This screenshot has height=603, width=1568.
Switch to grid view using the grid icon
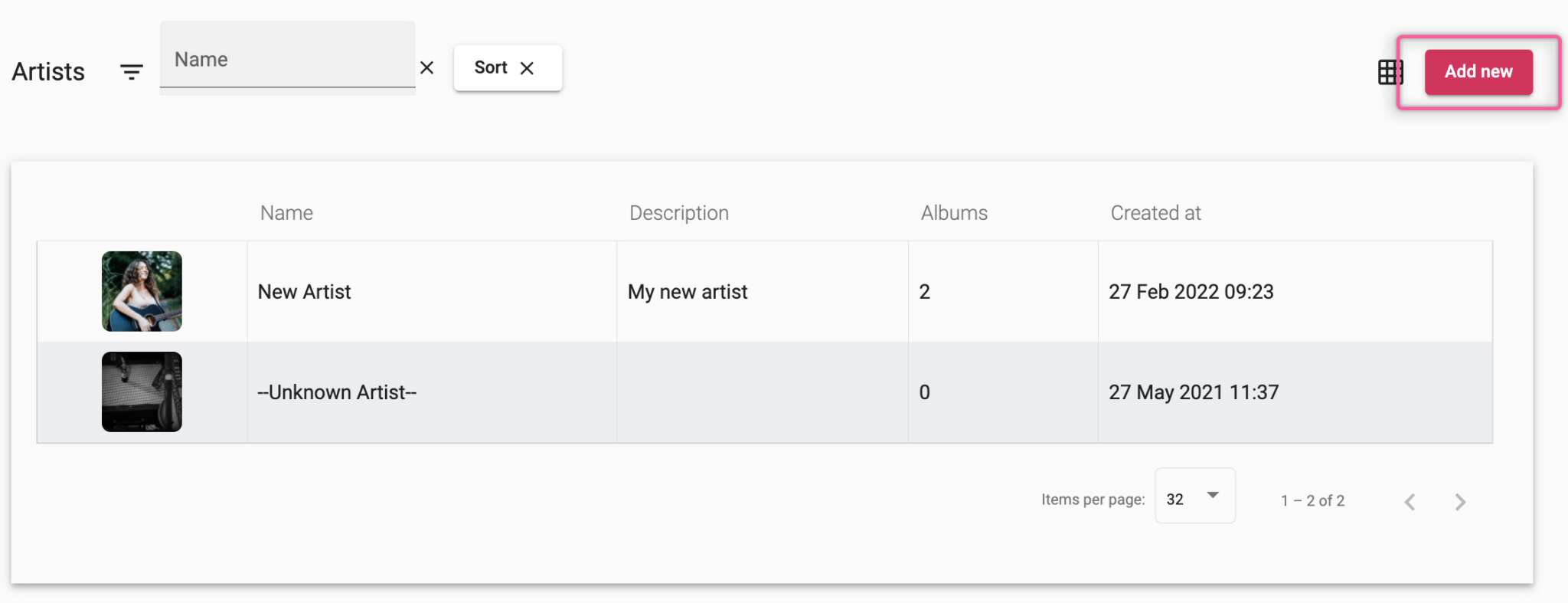1390,71
